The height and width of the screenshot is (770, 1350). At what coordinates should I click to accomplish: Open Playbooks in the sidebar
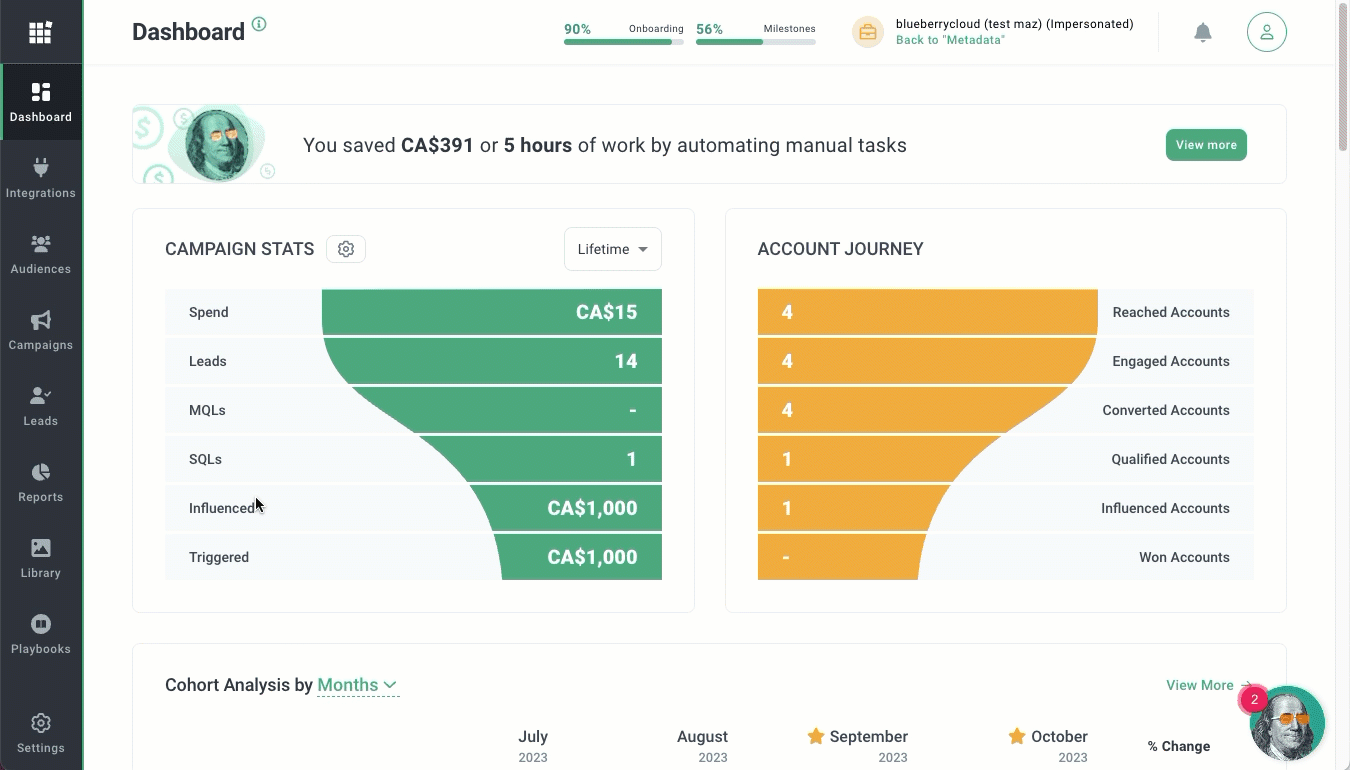[x=41, y=634]
